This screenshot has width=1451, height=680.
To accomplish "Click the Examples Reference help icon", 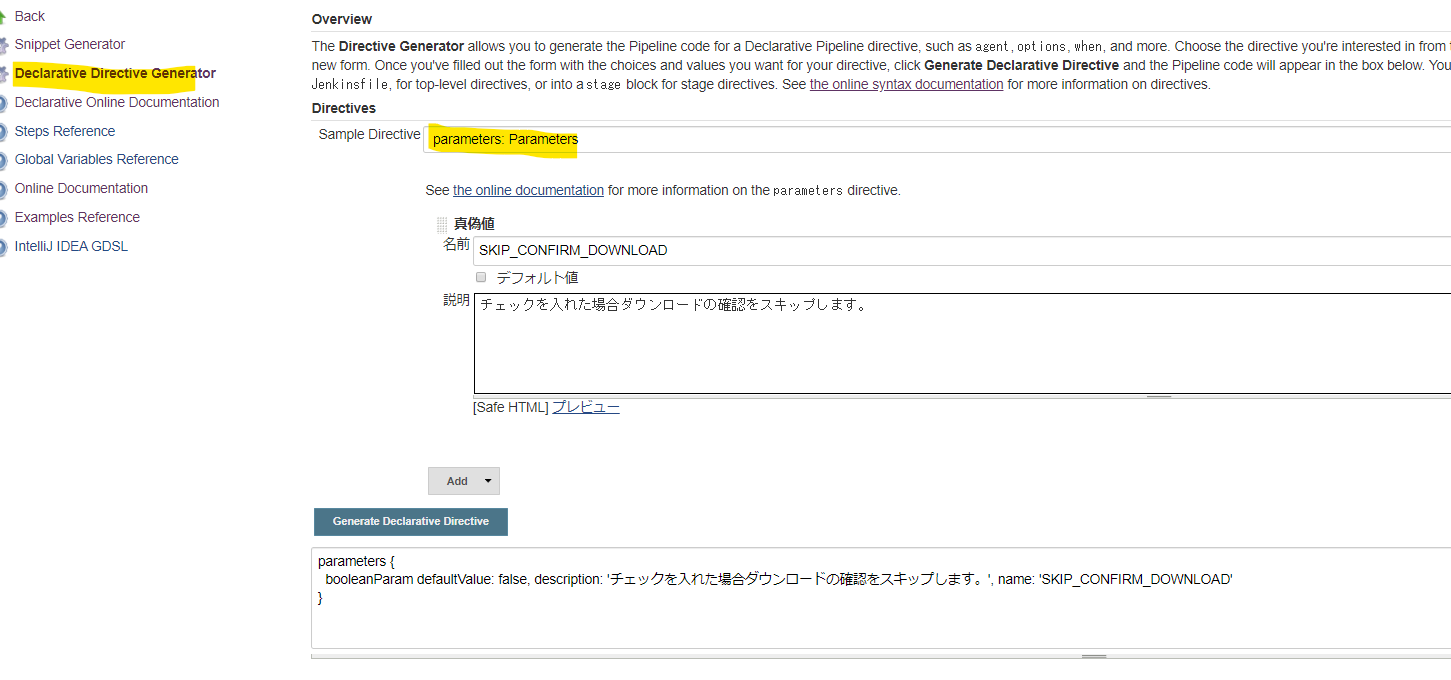I will [4, 218].
